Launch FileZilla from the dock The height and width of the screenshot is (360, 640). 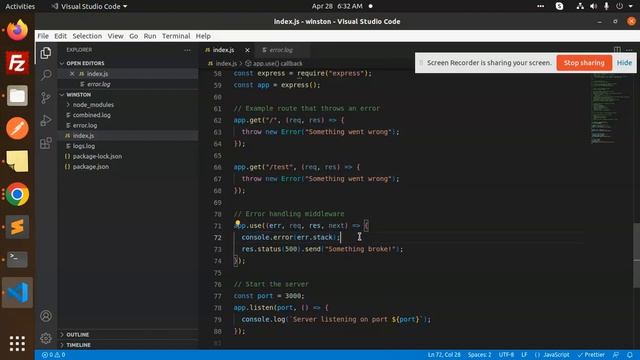[x=17, y=63]
